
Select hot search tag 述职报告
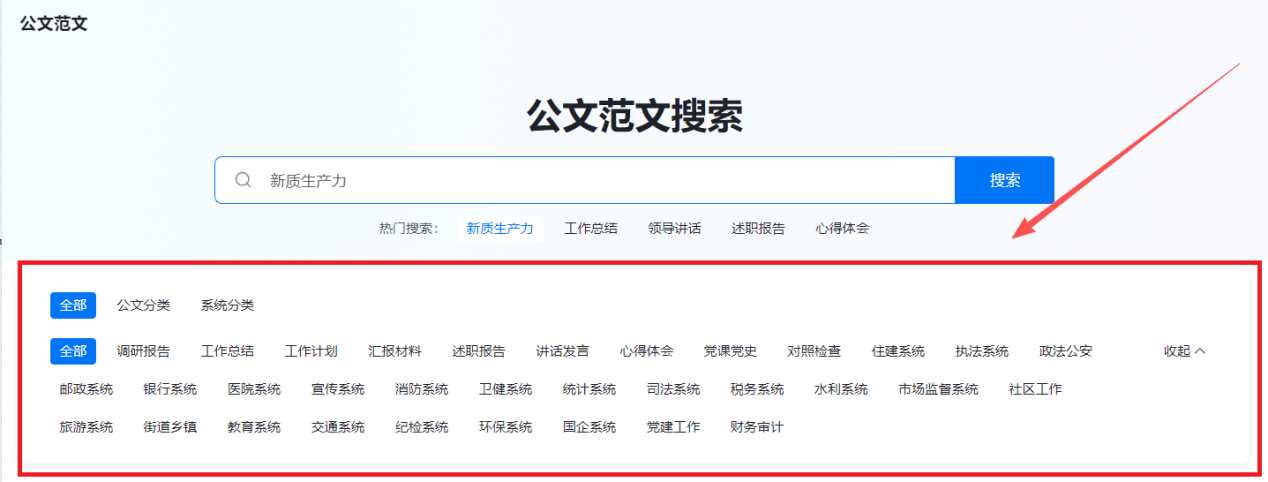click(x=758, y=228)
